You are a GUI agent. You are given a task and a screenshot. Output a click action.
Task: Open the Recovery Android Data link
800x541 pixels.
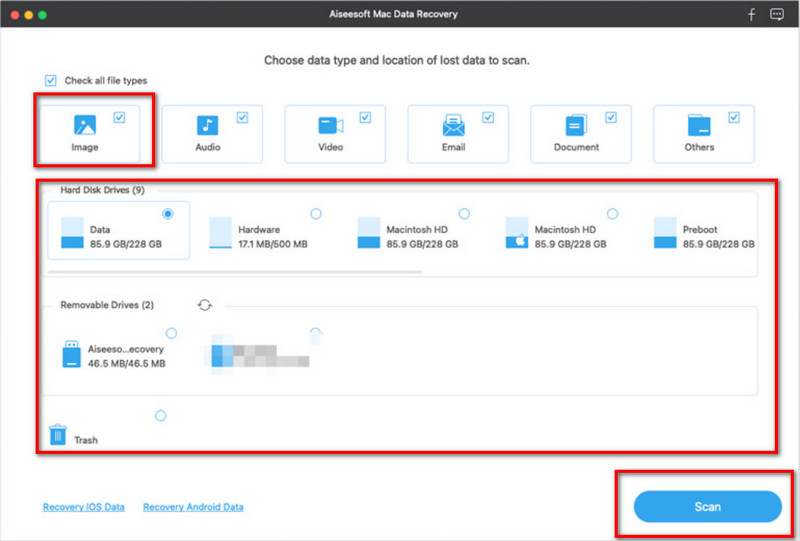click(x=193, y=507)
